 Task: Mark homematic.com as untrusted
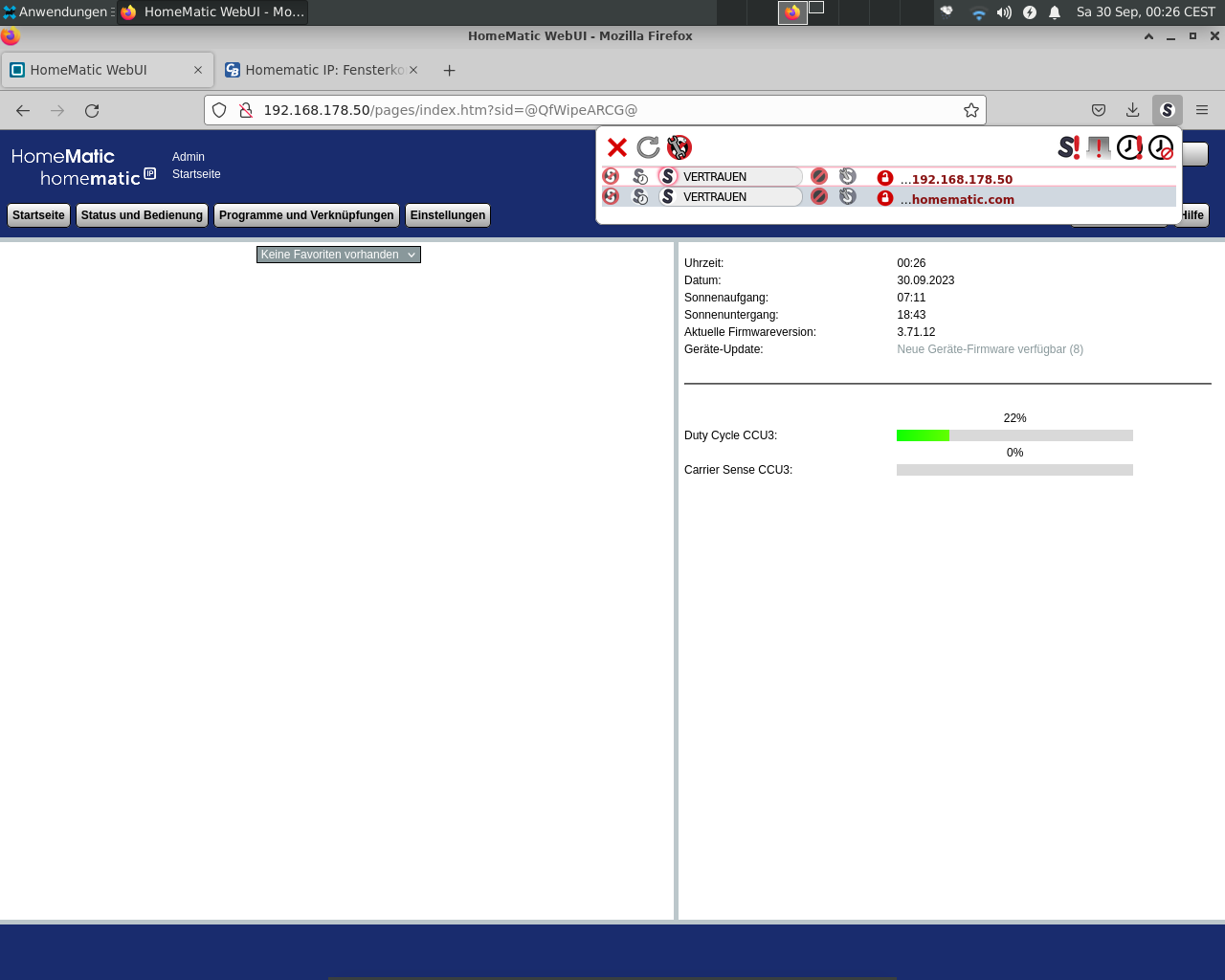coord(819,196)
